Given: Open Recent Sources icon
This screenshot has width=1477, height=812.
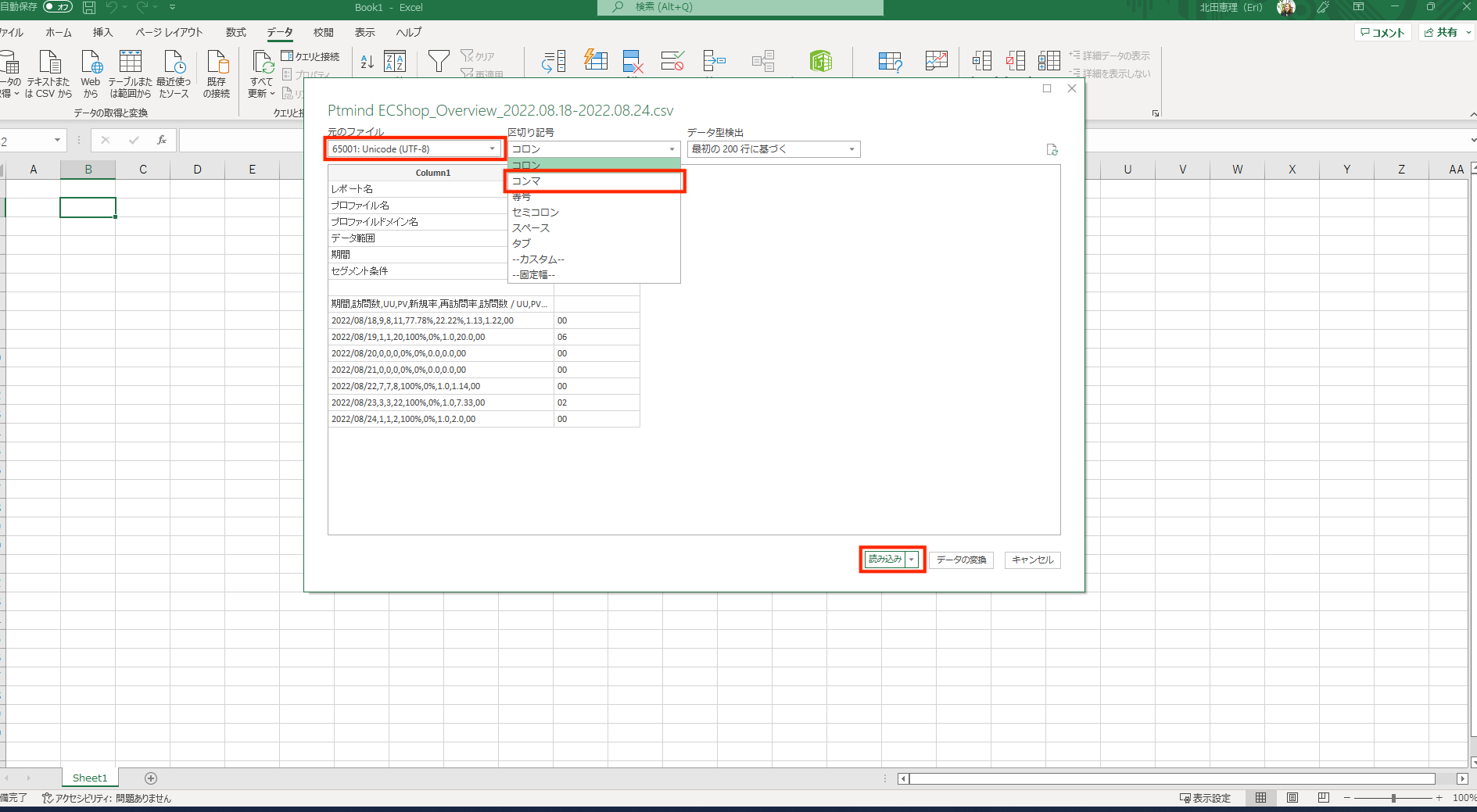Looking at the screenshot, I should pos(174,63).
